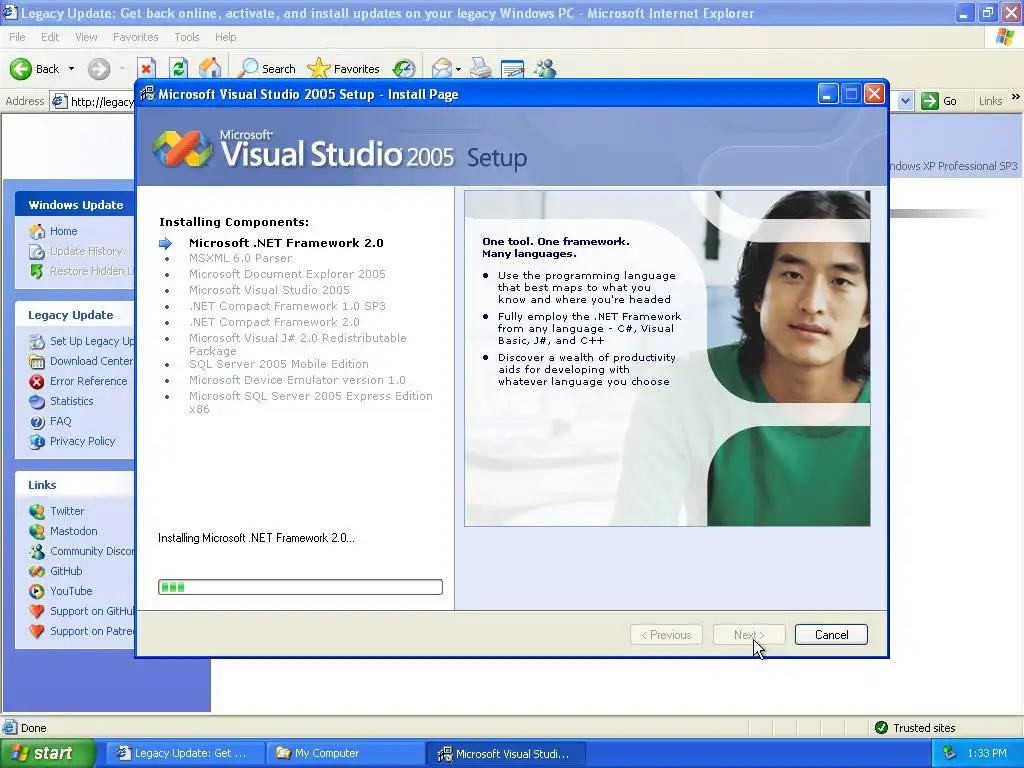Click the blue arrow beside .NET Framework 2.0
This screenshot has width=1024, height=768.
point(165,244)
